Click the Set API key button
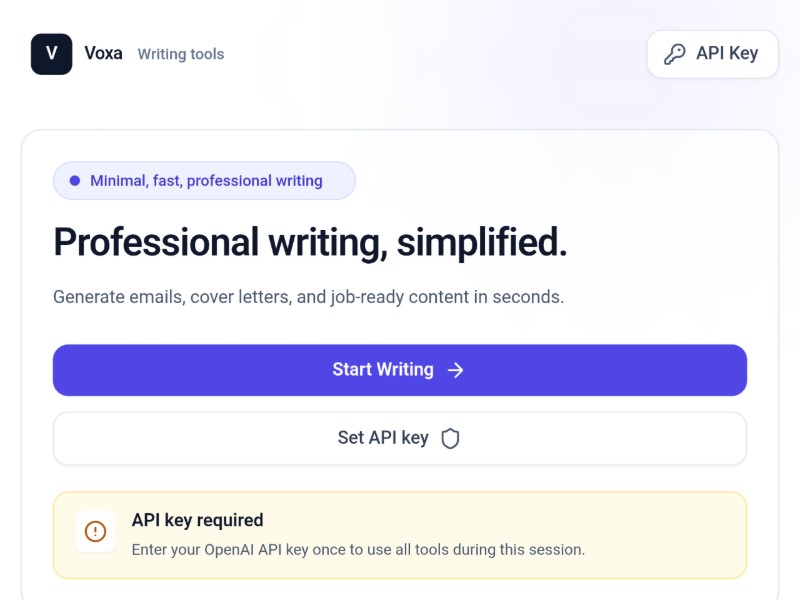This screenshot has height=600, width=800. [x=399, y=438]
